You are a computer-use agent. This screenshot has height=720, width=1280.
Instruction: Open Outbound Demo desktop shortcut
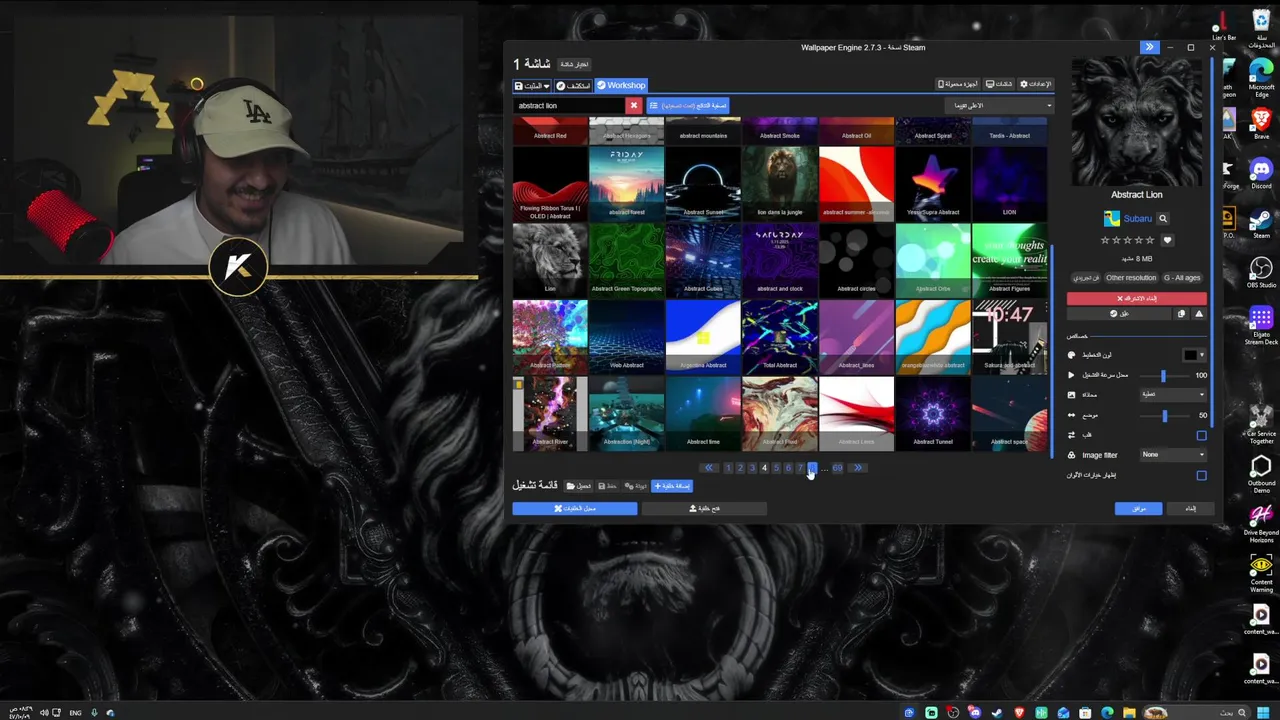click(x=1261, y=474)
